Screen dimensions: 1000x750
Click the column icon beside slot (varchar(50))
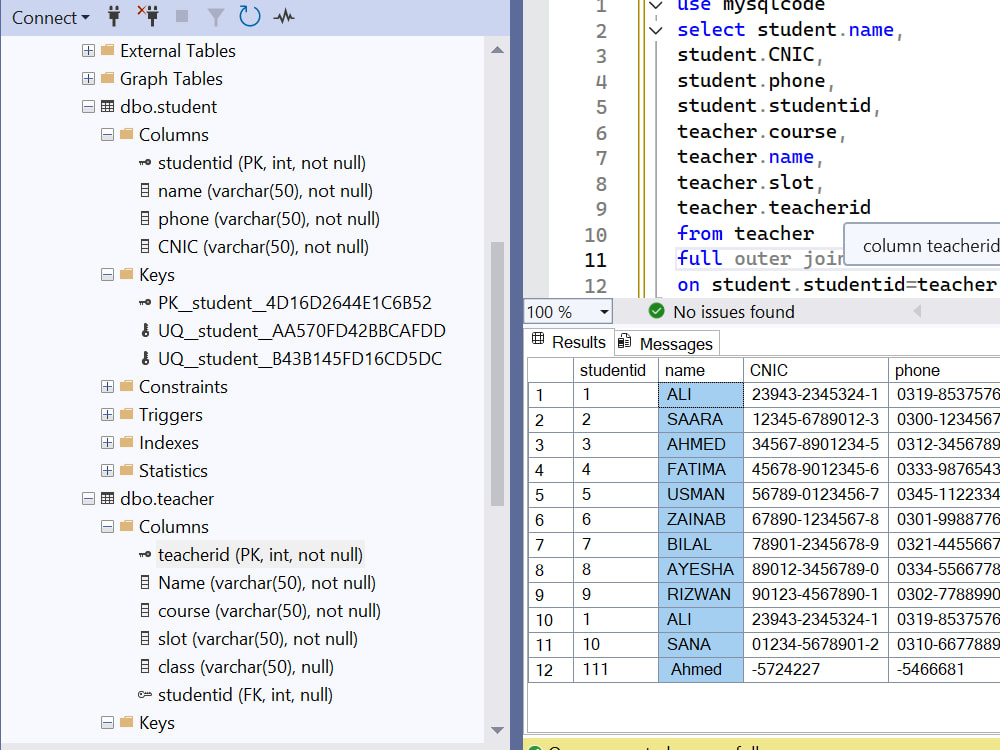pyautogui.click(x=145, y=638)
